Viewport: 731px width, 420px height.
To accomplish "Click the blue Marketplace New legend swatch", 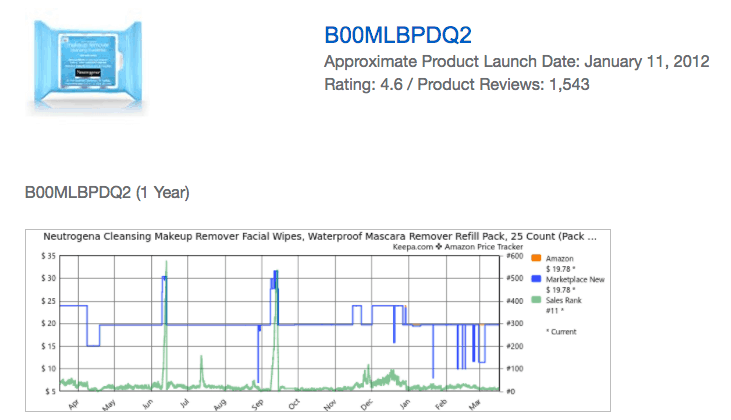I will (x=536, y=279).
